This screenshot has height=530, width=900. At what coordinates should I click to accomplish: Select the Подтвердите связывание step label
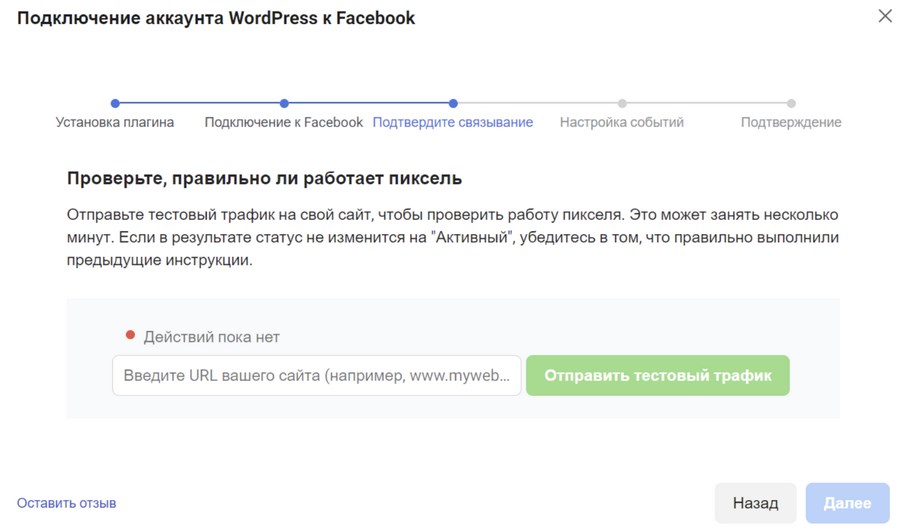(453, 122)
